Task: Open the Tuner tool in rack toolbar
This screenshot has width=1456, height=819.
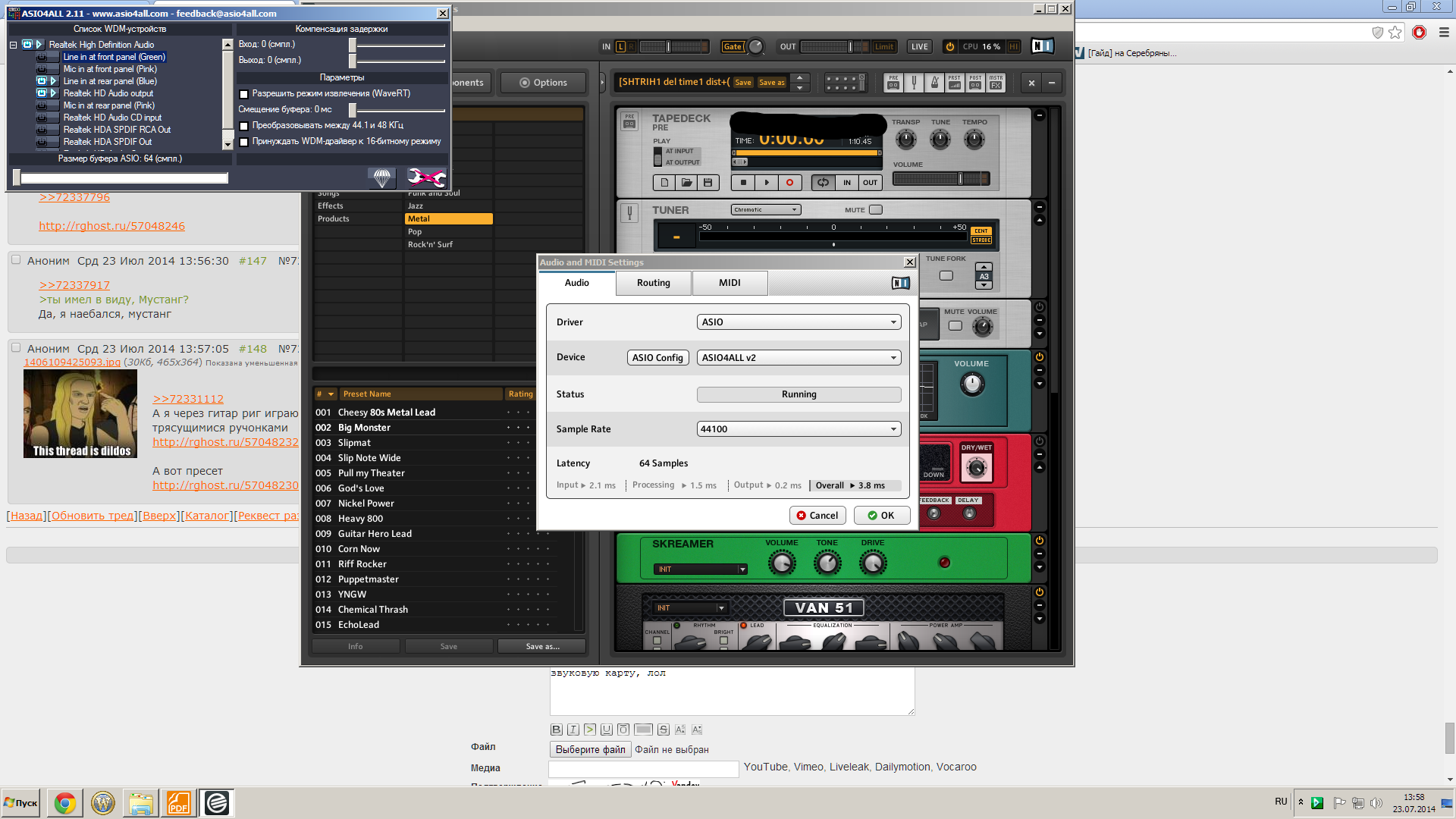Action: [x=914, y=82]
